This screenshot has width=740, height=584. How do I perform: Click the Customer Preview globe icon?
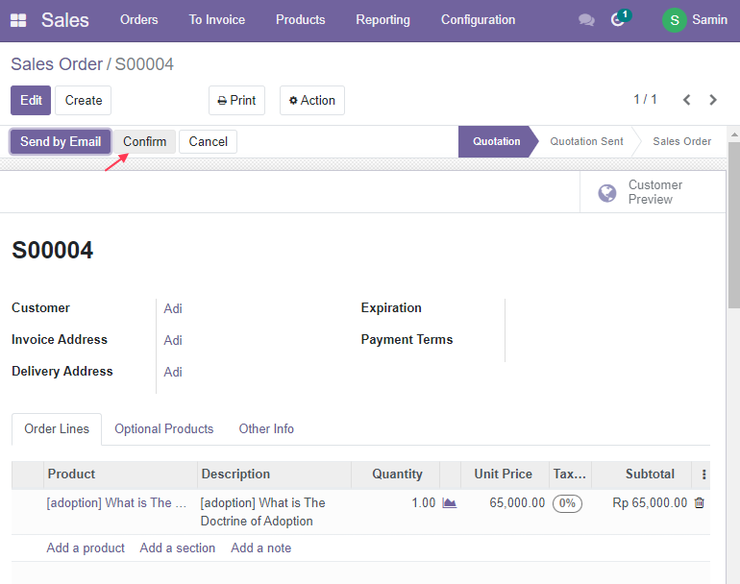(x=607, y=193)
